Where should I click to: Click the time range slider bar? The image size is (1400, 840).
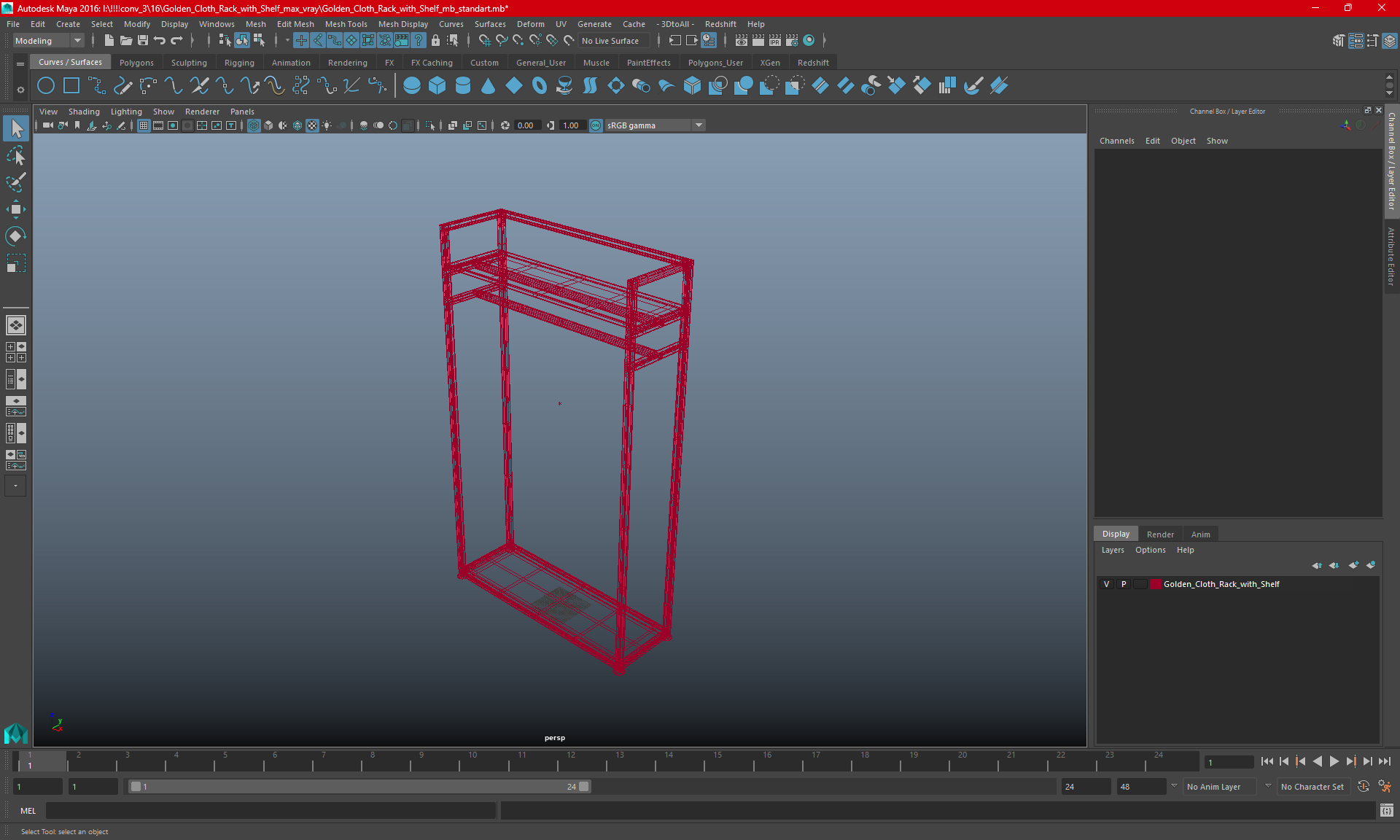pos(359,787)
